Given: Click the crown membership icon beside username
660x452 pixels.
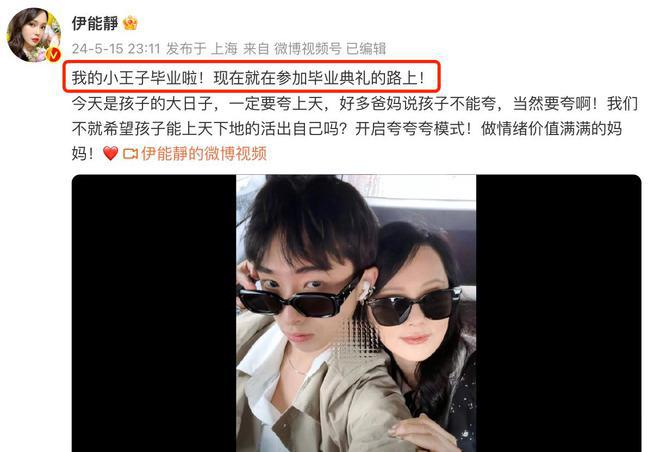Looking at the screenshot, I should point(130,23).
